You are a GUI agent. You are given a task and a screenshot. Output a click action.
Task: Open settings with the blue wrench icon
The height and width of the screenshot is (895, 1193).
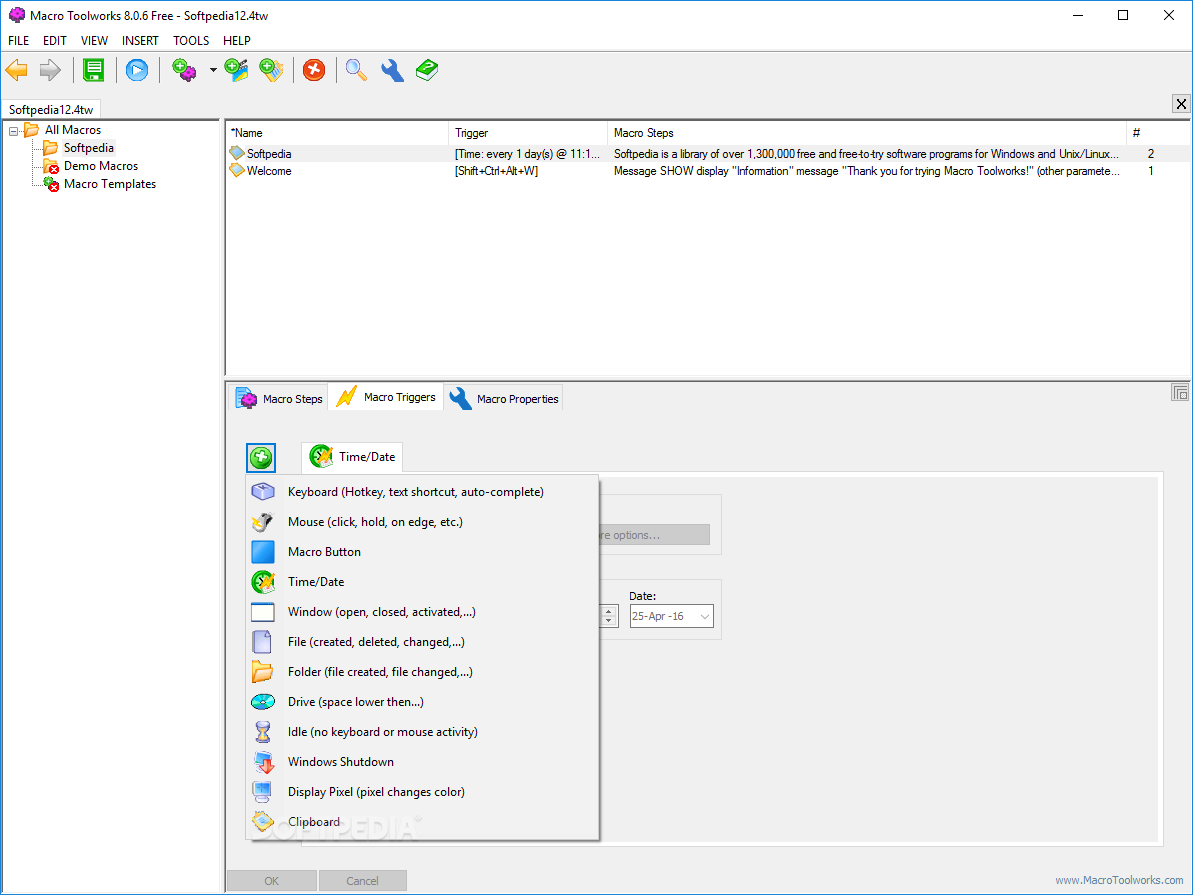pyautogui.click(x=392, y=70)
